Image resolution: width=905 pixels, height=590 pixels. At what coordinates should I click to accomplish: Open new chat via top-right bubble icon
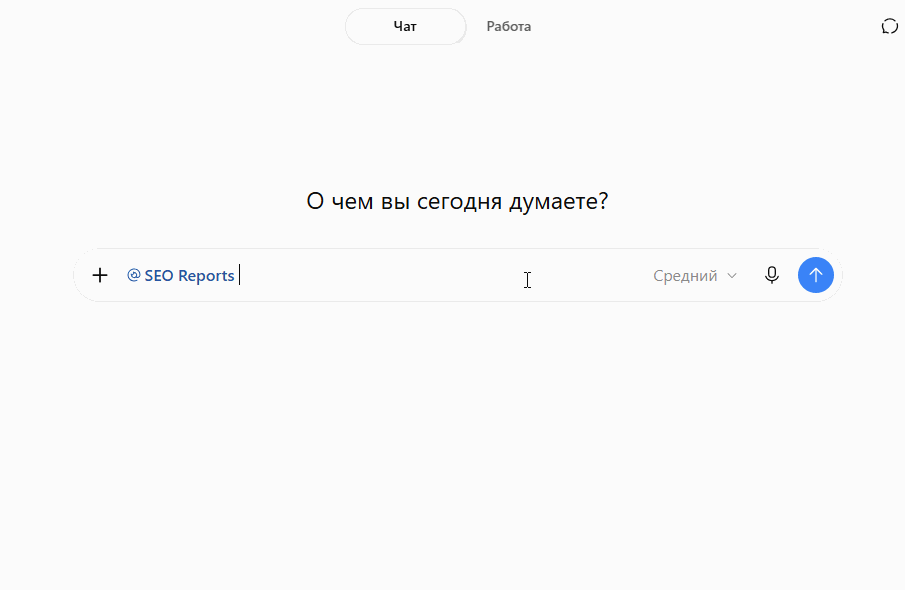click(x=889, y=27)
